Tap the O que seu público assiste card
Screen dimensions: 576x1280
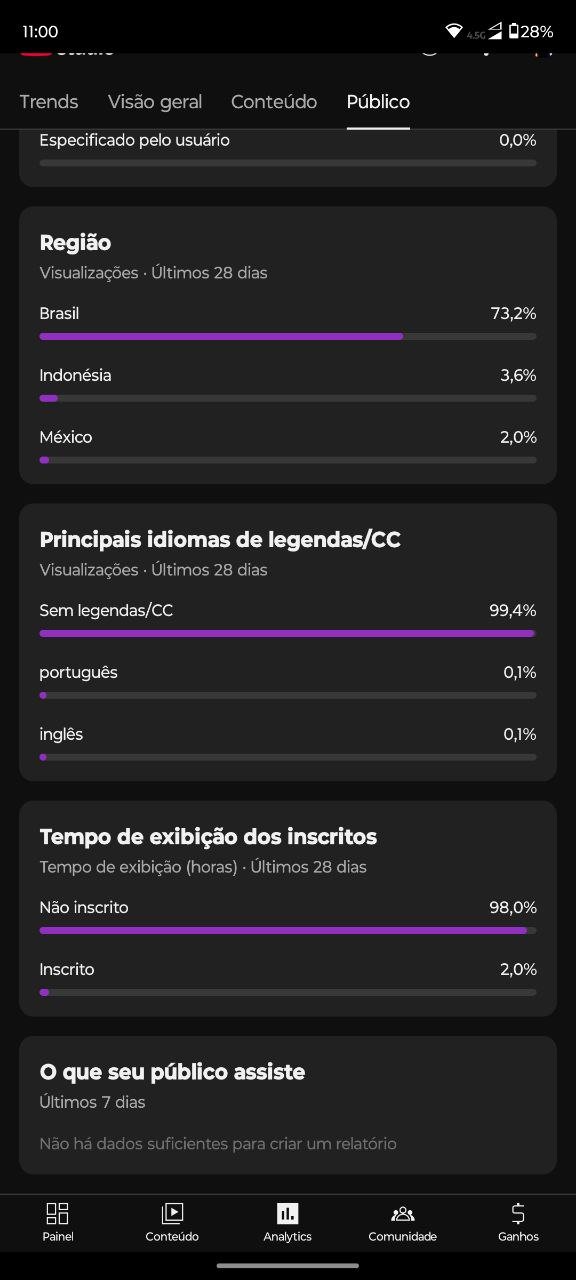click(288, 1105)
